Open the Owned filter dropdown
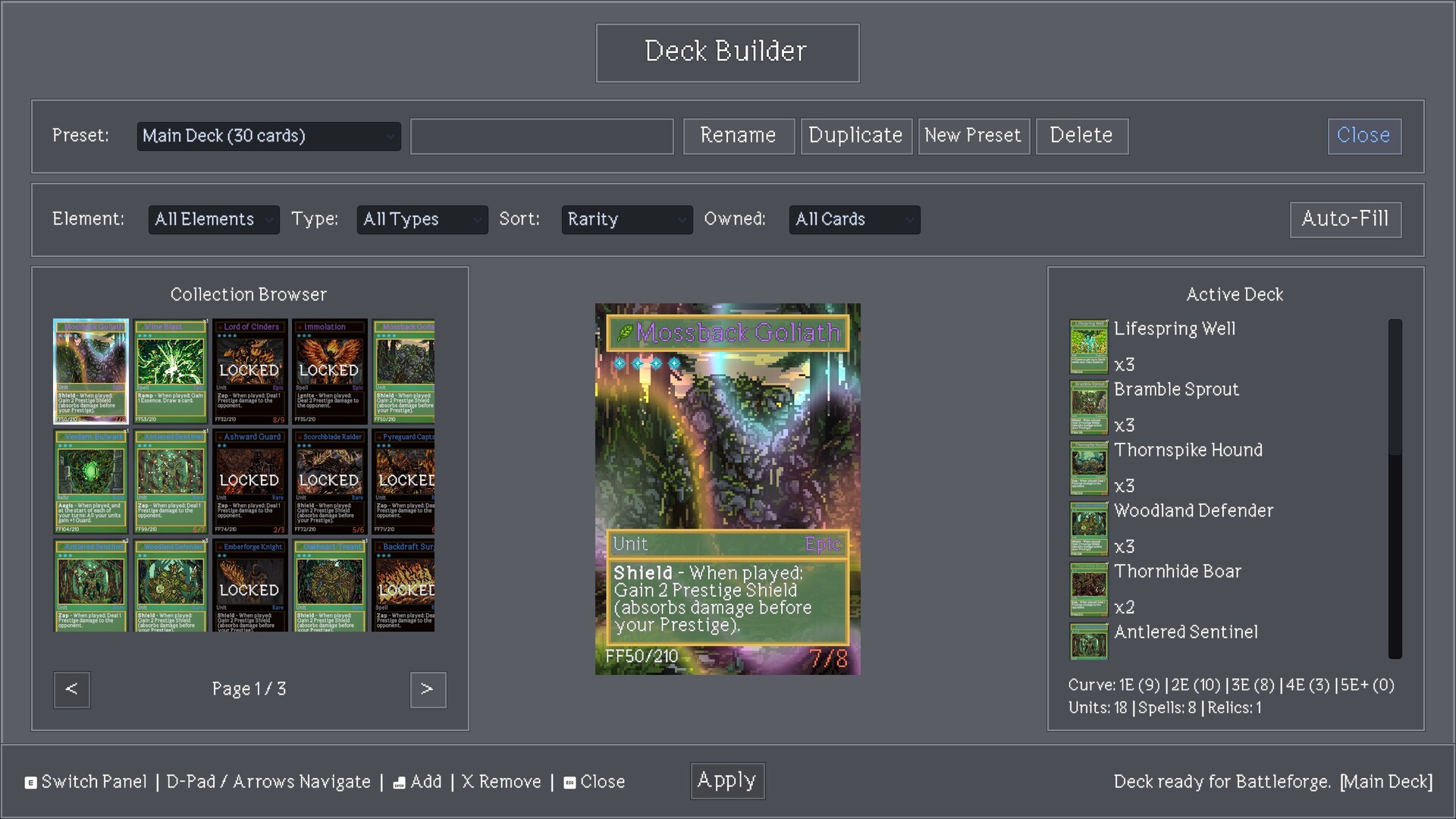 coord(855,220)
